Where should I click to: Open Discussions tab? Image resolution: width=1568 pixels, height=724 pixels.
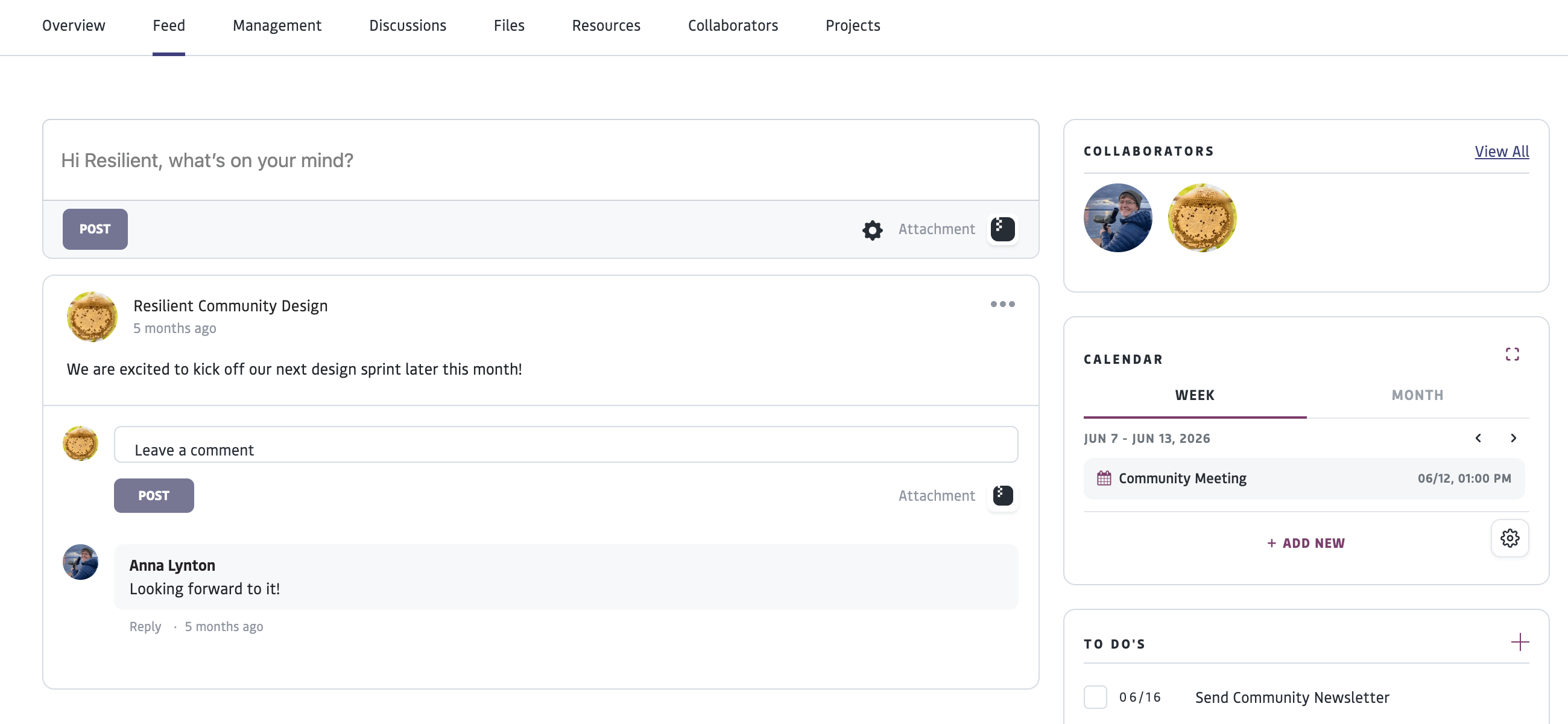[x=408, y=25]
